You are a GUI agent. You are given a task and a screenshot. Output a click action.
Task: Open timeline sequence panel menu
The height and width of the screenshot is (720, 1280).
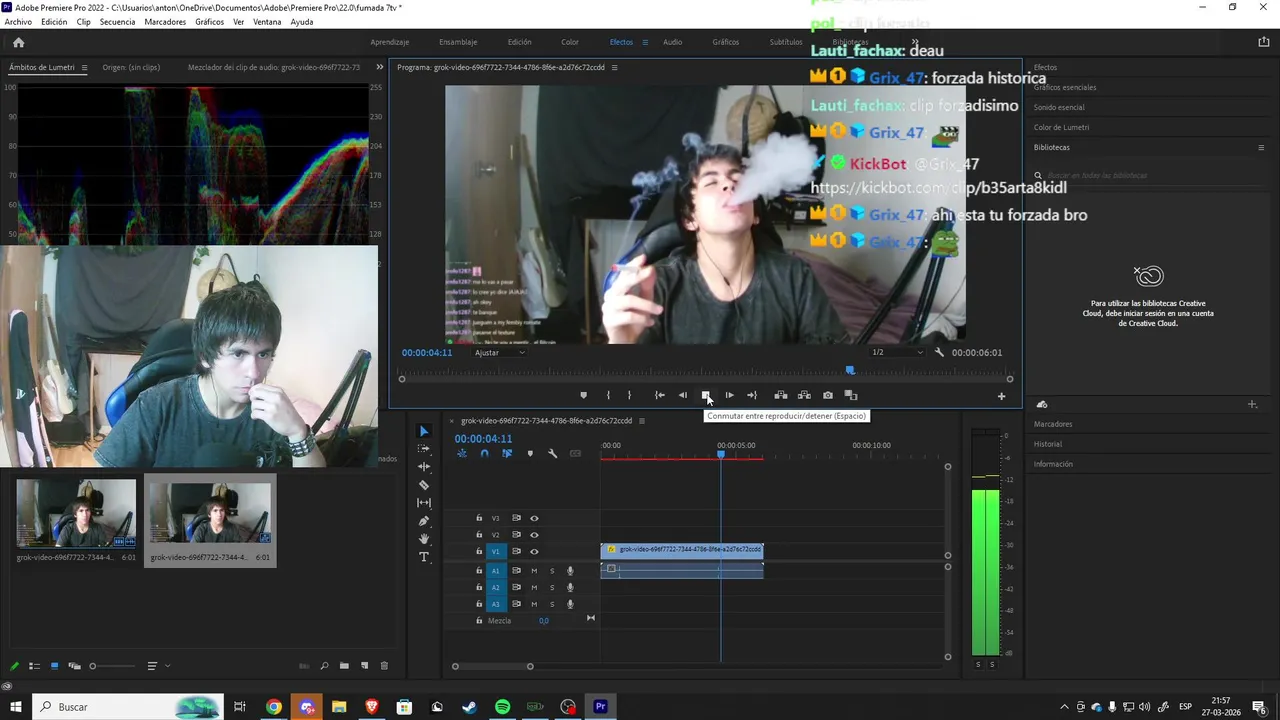[x=641, y=420]
